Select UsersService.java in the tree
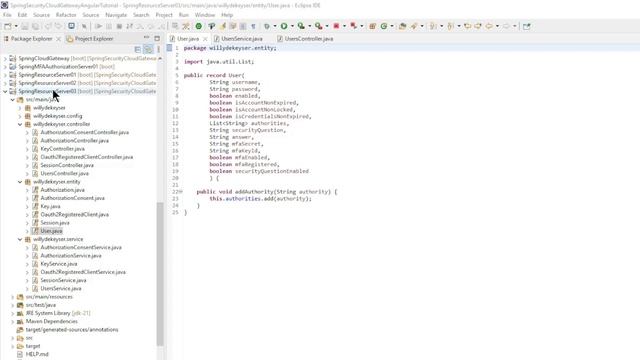640x360 pixels. 61,289
